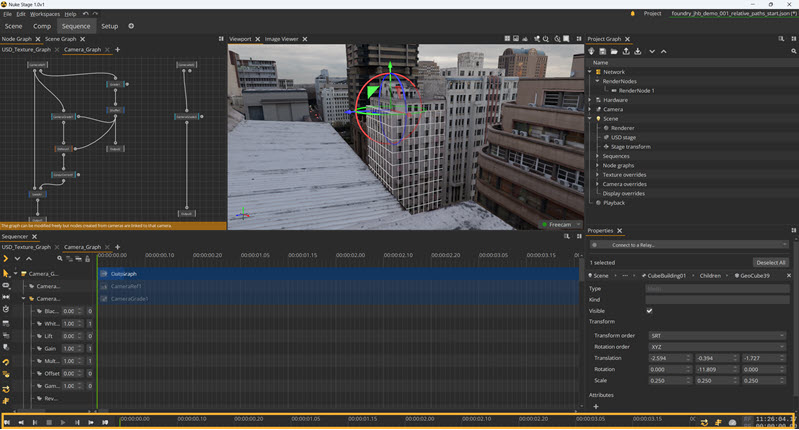This screenshot has height=430, width=799.
Task: Open the Transform order dropdown
Action: coord(718,335)
